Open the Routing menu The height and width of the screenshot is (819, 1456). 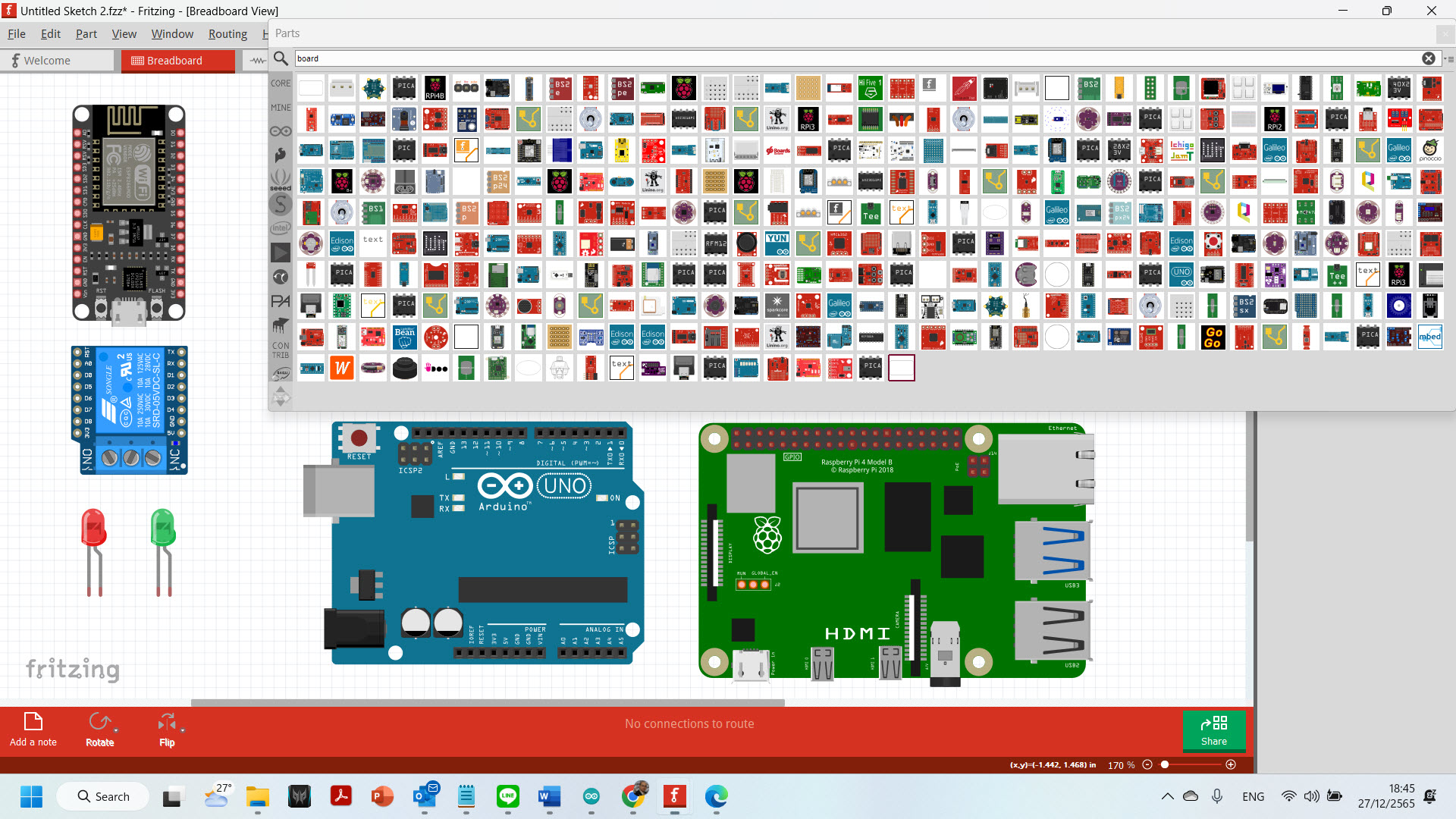(x=227, y=33)
